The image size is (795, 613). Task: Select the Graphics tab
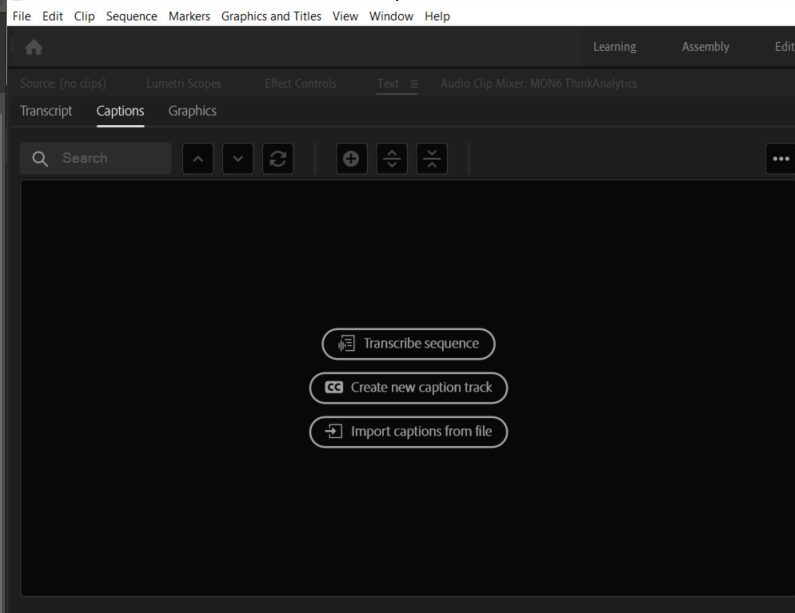(192, 111)
